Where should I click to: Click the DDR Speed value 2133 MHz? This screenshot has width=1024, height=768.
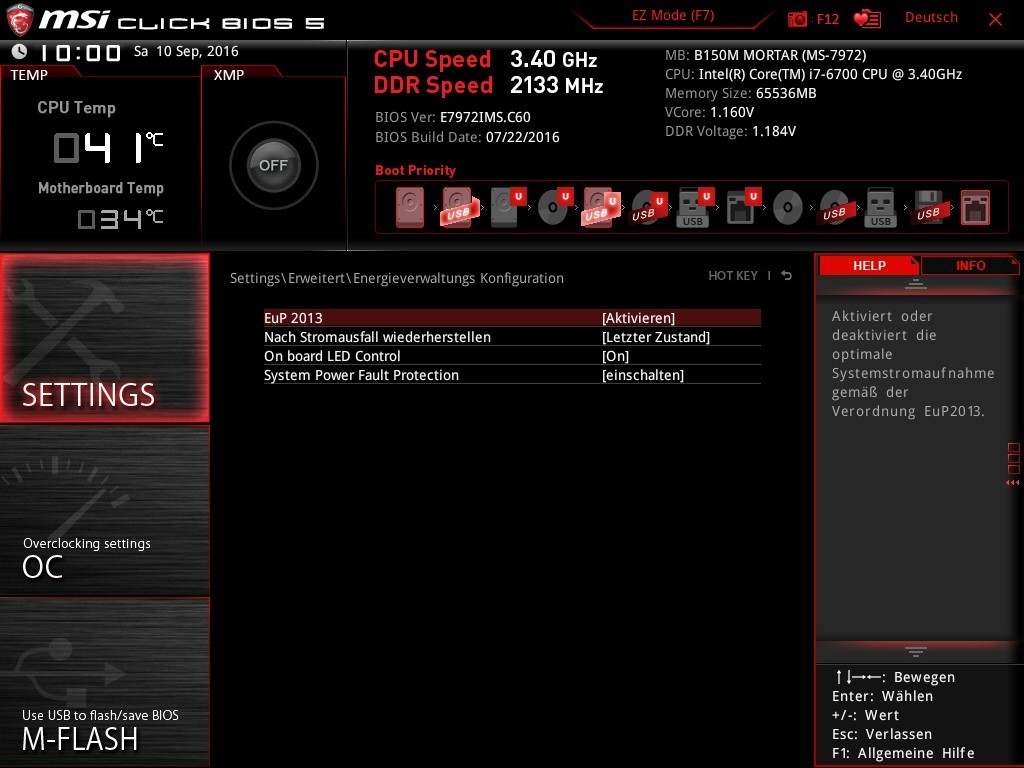tap(556, 85)
